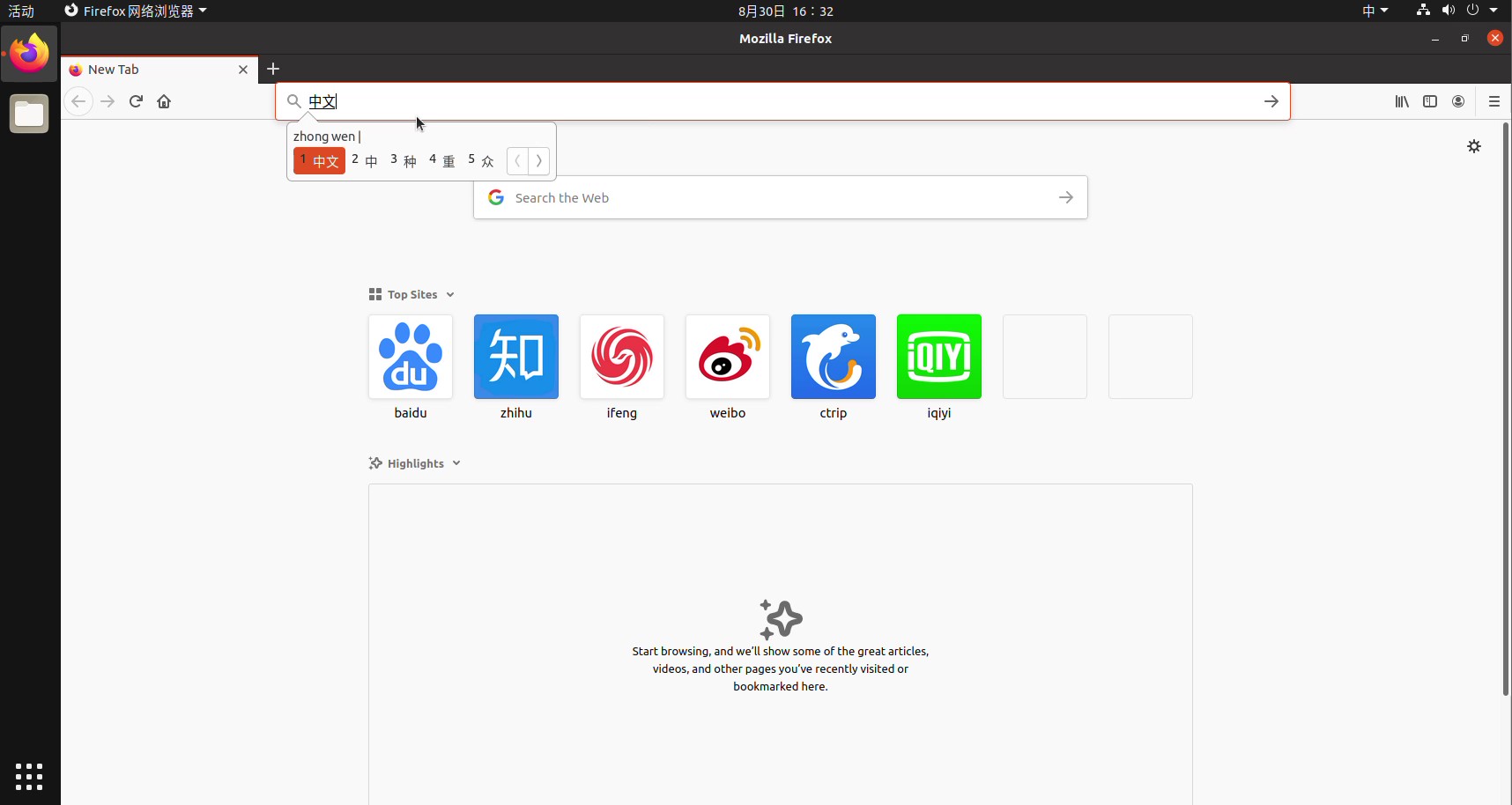This screenshot has width=1512, height=805.
Task: Expand system menu via the top-right arrow
Action: (1493, 11)
